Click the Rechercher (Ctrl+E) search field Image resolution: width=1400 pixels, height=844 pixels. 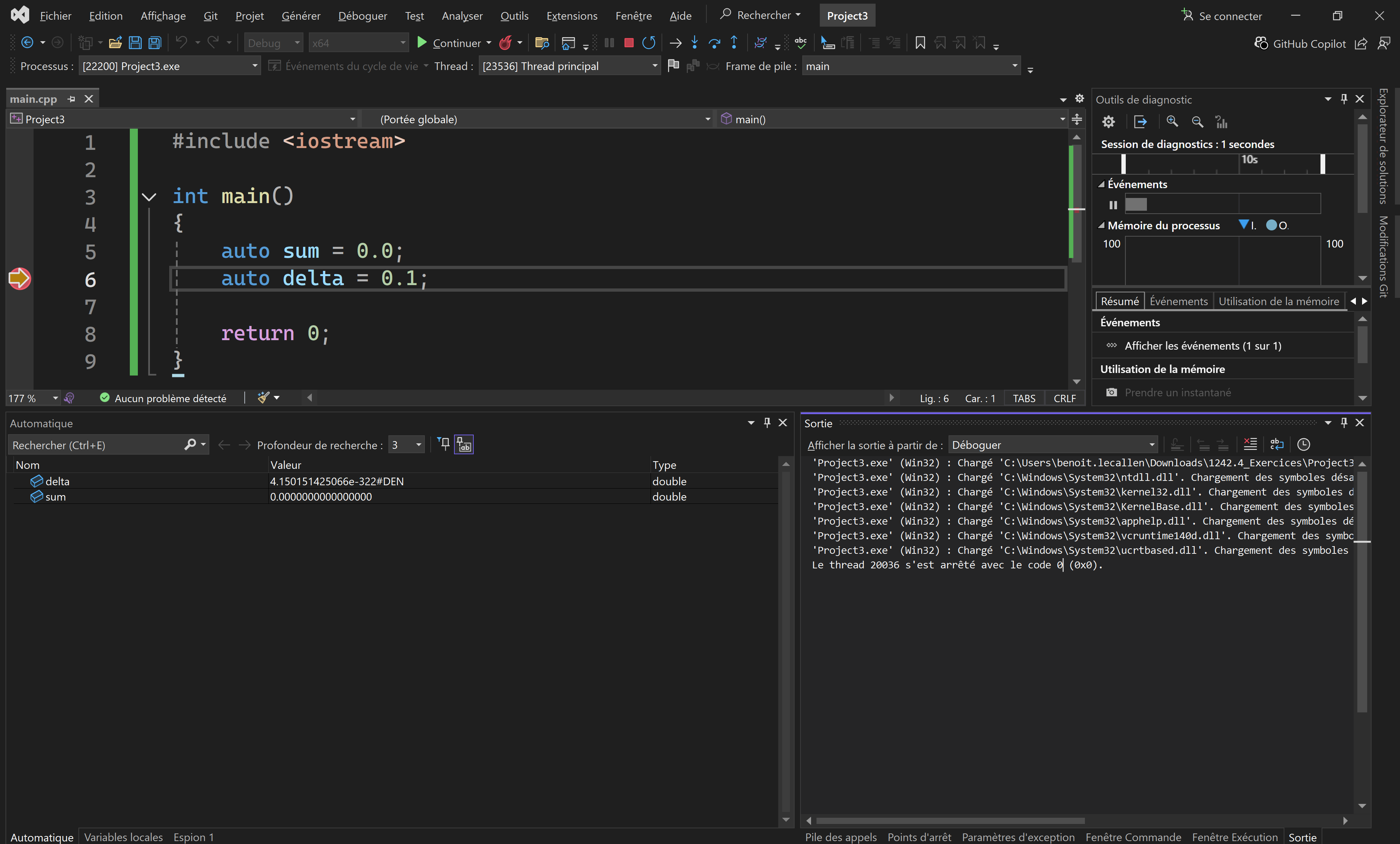click(97, 445)
